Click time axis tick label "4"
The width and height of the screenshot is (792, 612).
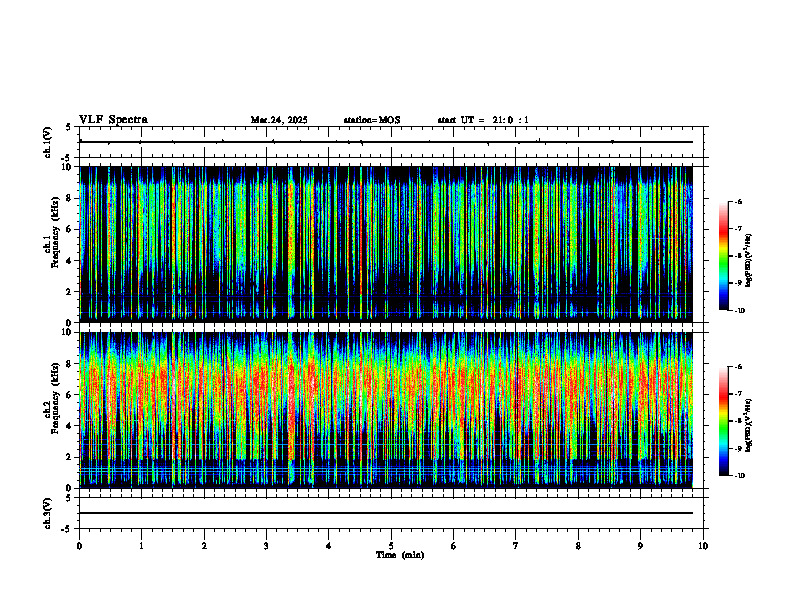pos(329,546)
